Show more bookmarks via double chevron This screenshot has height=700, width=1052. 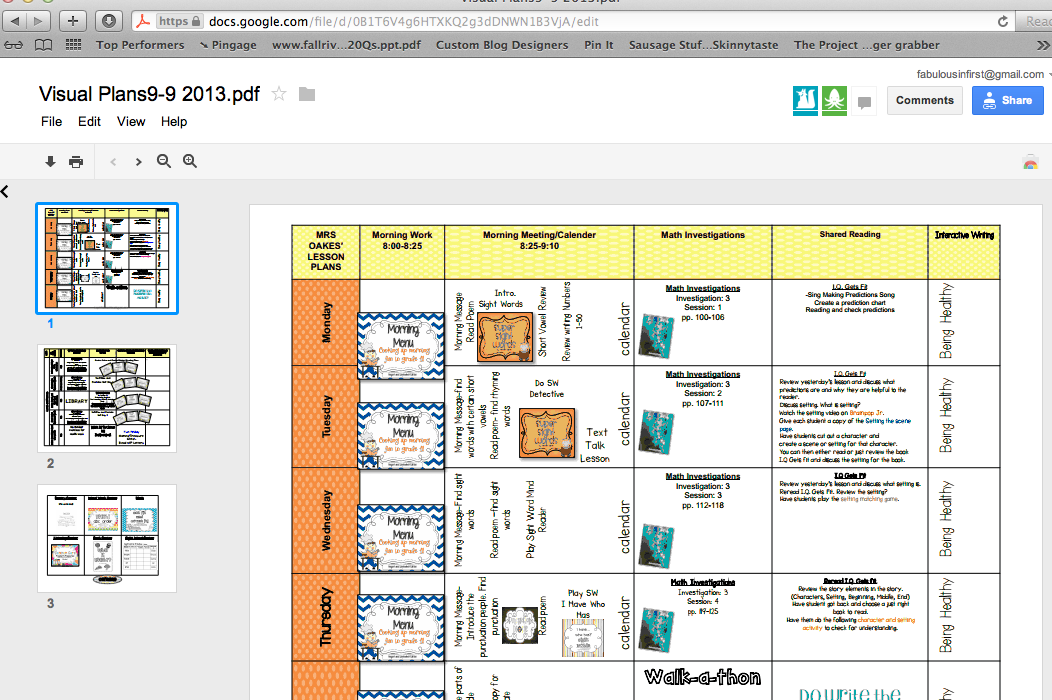1043,45
